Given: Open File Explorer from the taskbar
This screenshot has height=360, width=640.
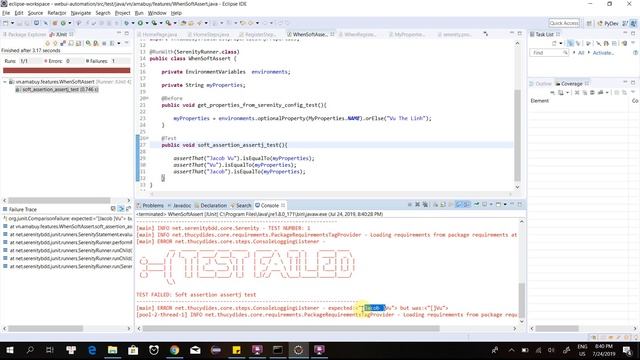Looking at the screenshot, I should [x=112, y=350].
